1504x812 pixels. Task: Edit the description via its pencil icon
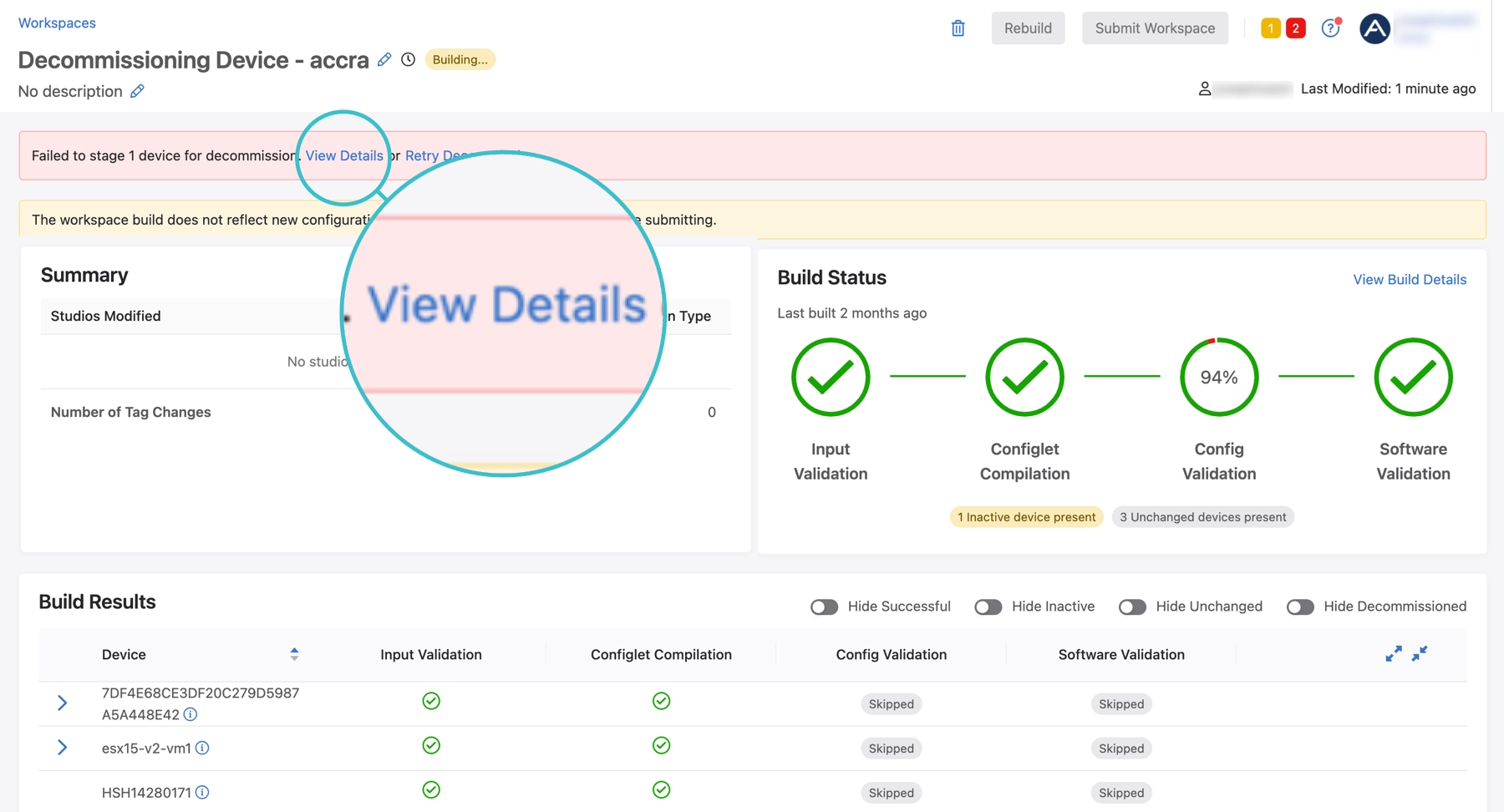coord(136,91)
